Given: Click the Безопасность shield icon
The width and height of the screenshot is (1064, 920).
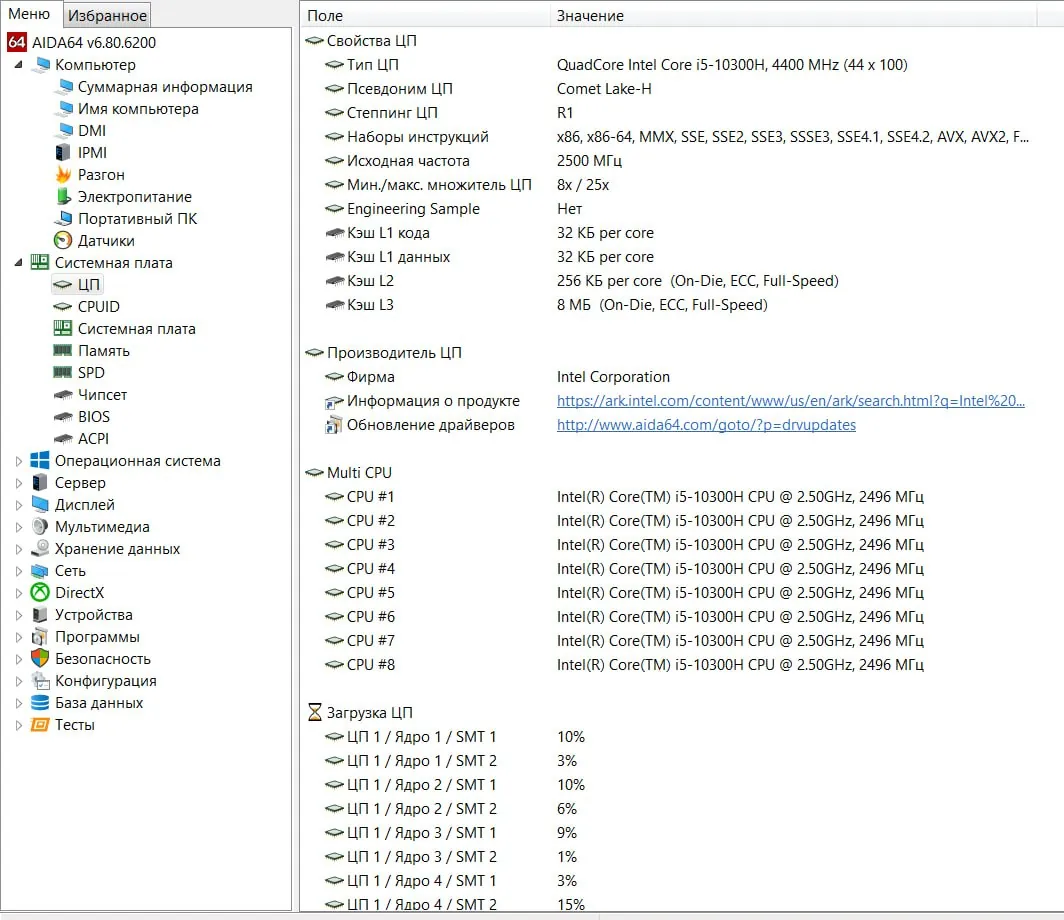Looking at the screenshot, I should [x=40, y=658].
